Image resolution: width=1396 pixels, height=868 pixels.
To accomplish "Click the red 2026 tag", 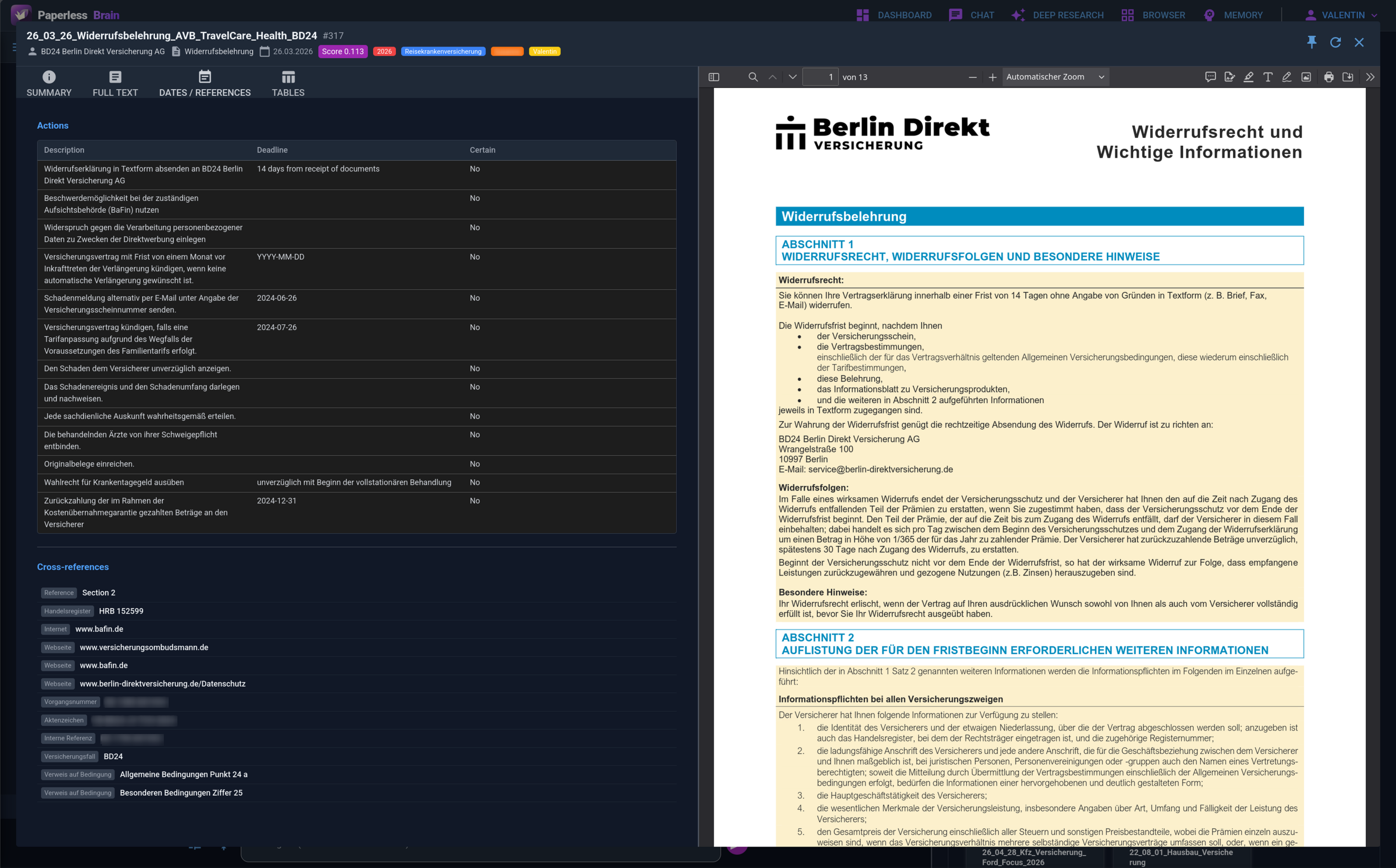I will [x=384, y=51].
